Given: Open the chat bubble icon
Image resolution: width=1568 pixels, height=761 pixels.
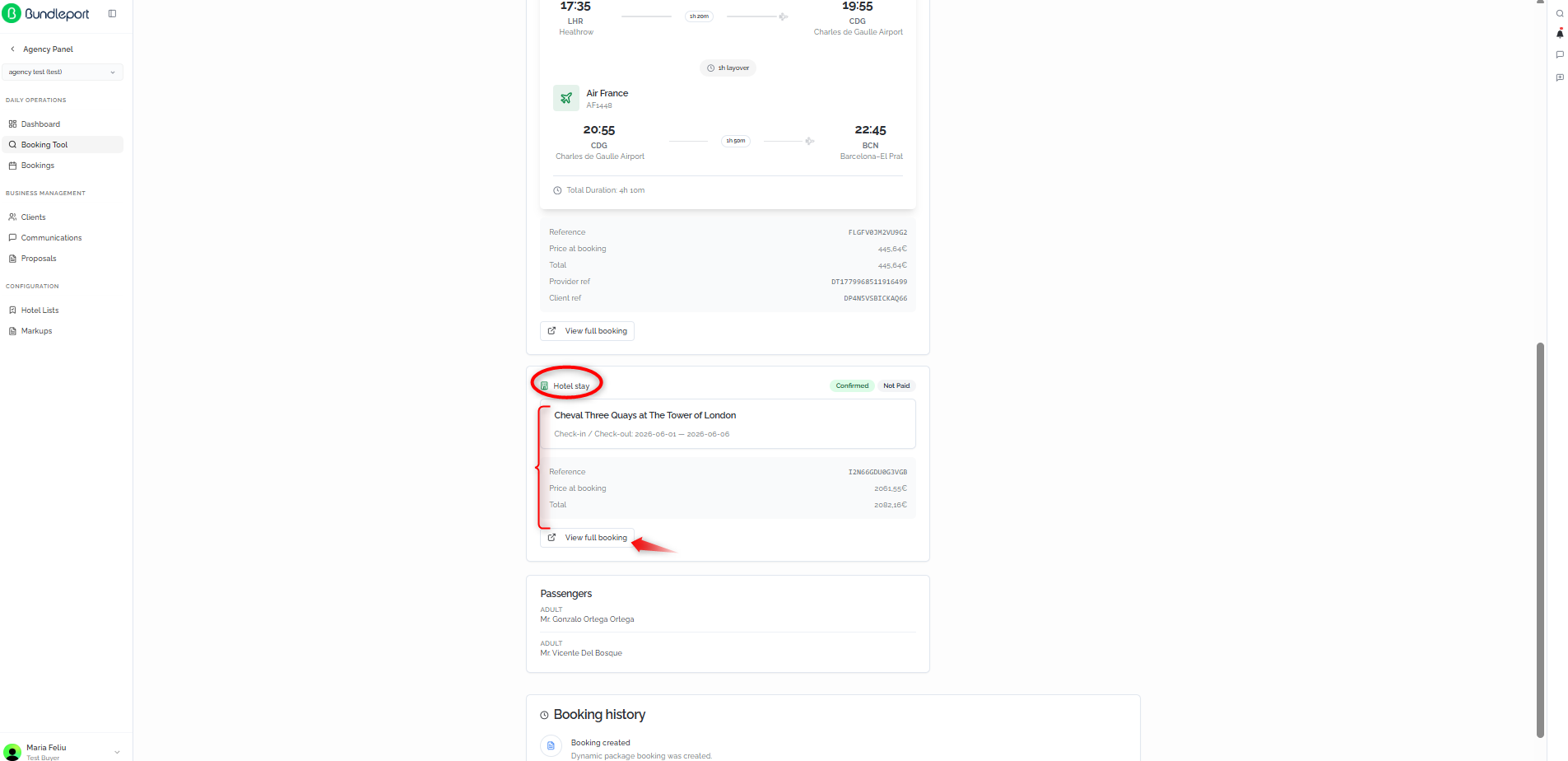Looking at the screenshot, I should (x=1560, y=55).
